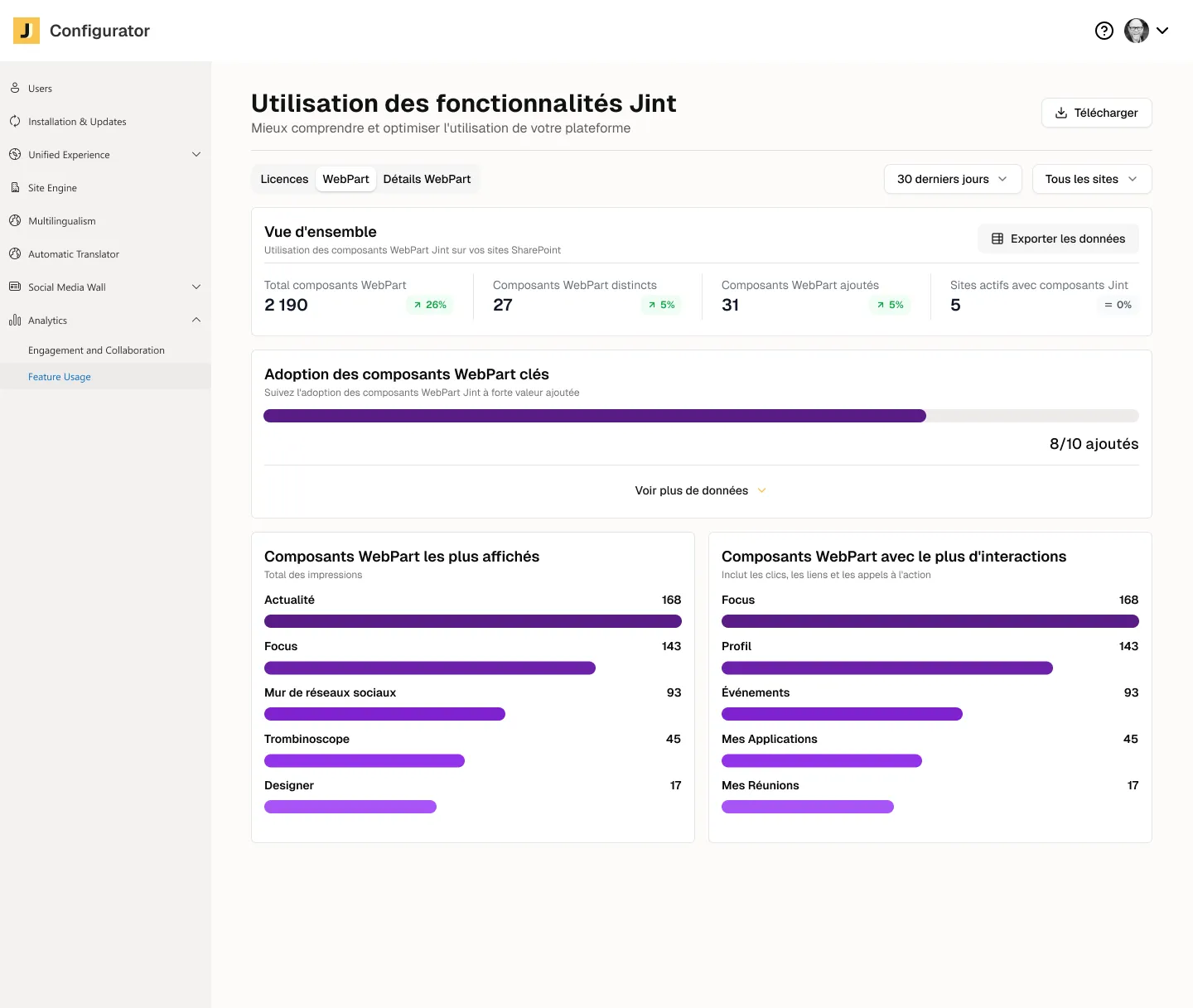
Task: Click the 2 190 total components value
Action: (x=286, y=305)
